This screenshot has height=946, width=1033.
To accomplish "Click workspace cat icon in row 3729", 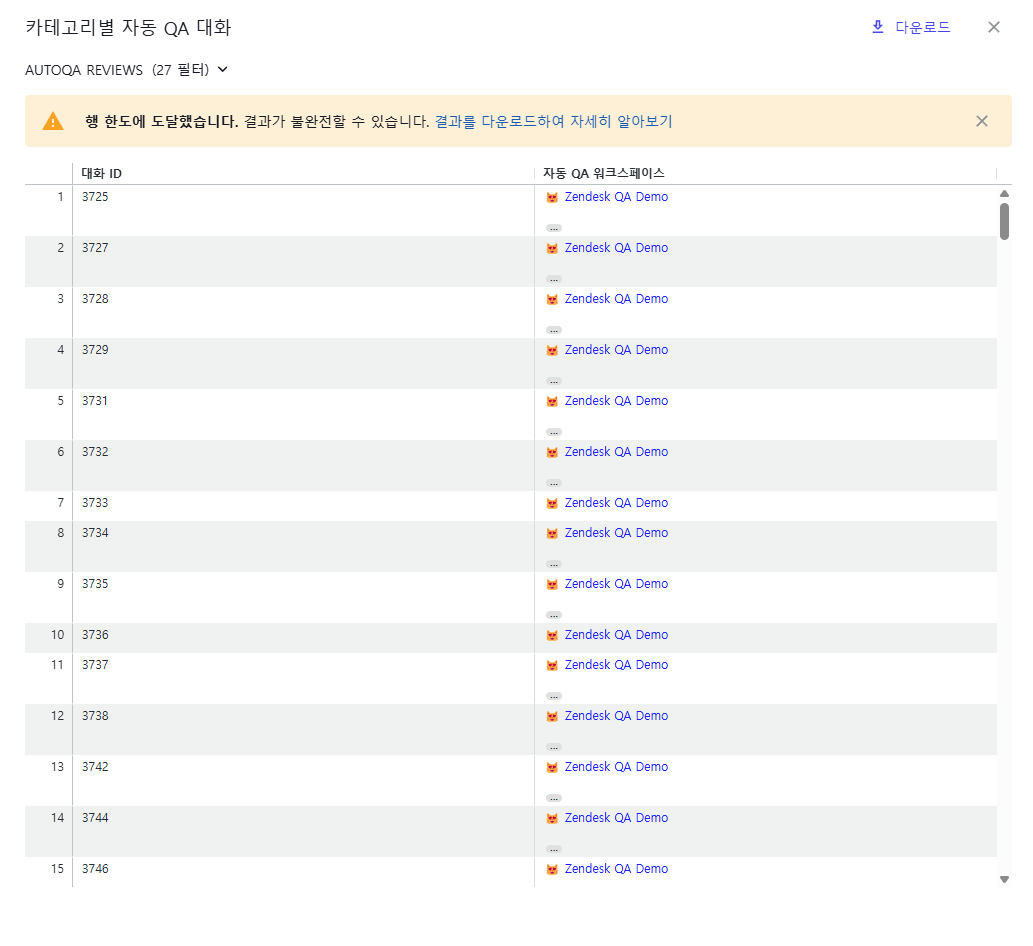I will coord(552,350).
